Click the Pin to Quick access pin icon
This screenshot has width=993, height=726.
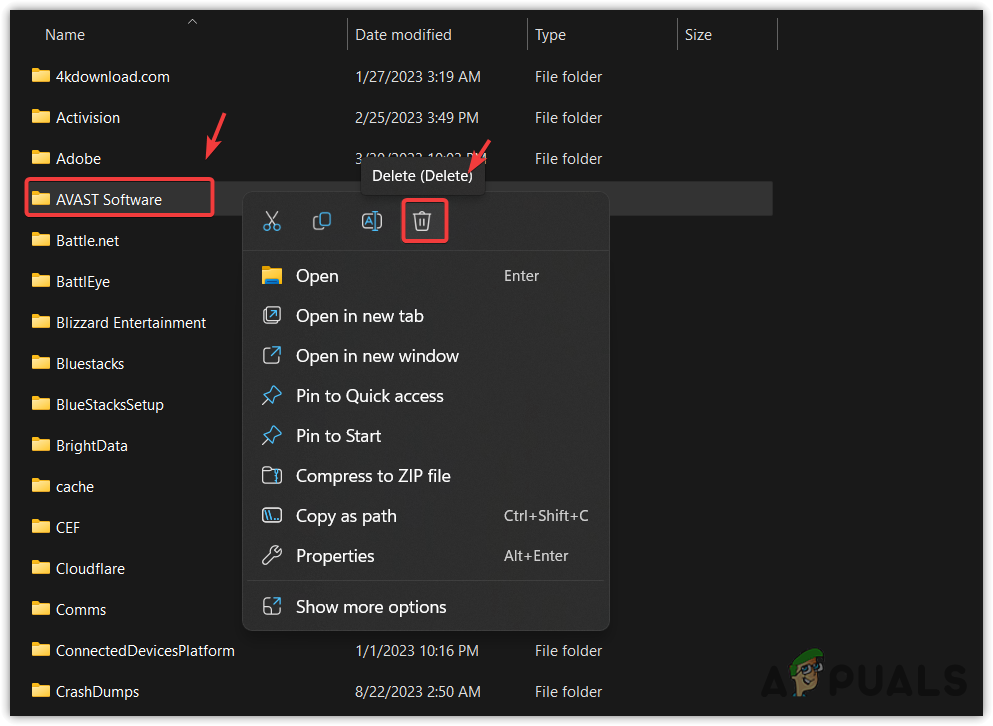[272, 395]
